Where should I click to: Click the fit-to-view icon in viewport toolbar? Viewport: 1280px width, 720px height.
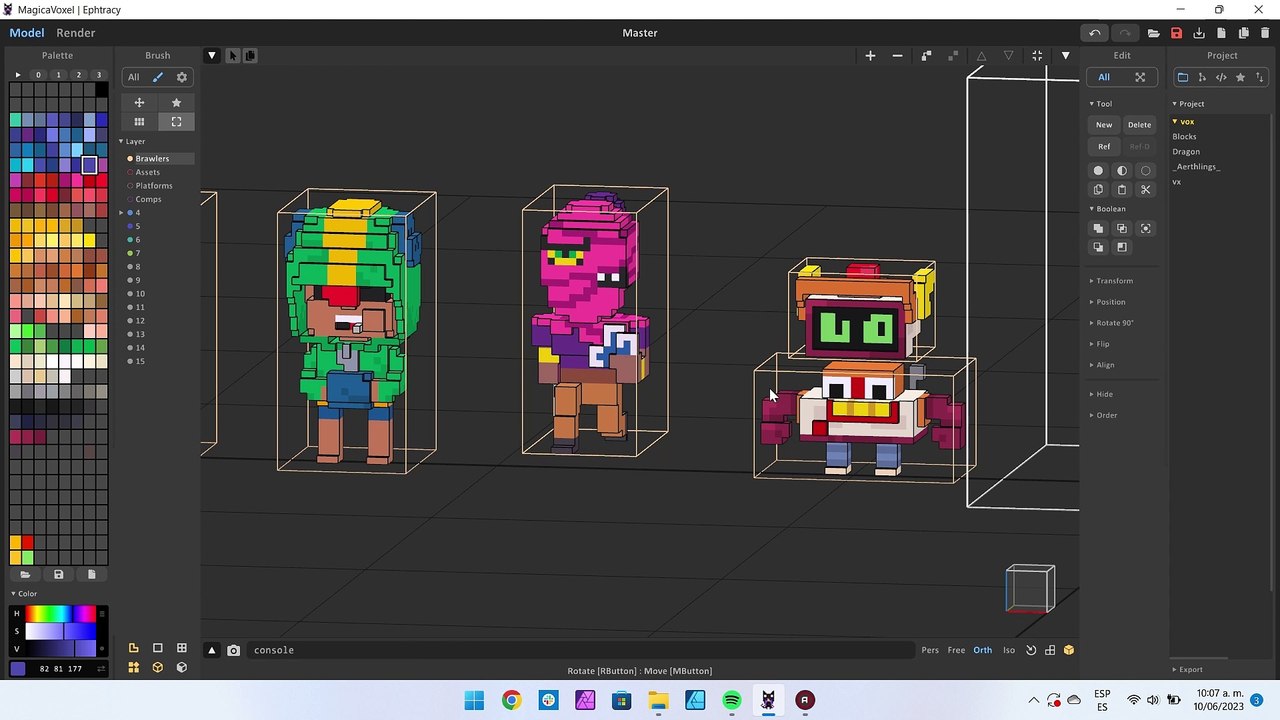tap(1037, 56)
